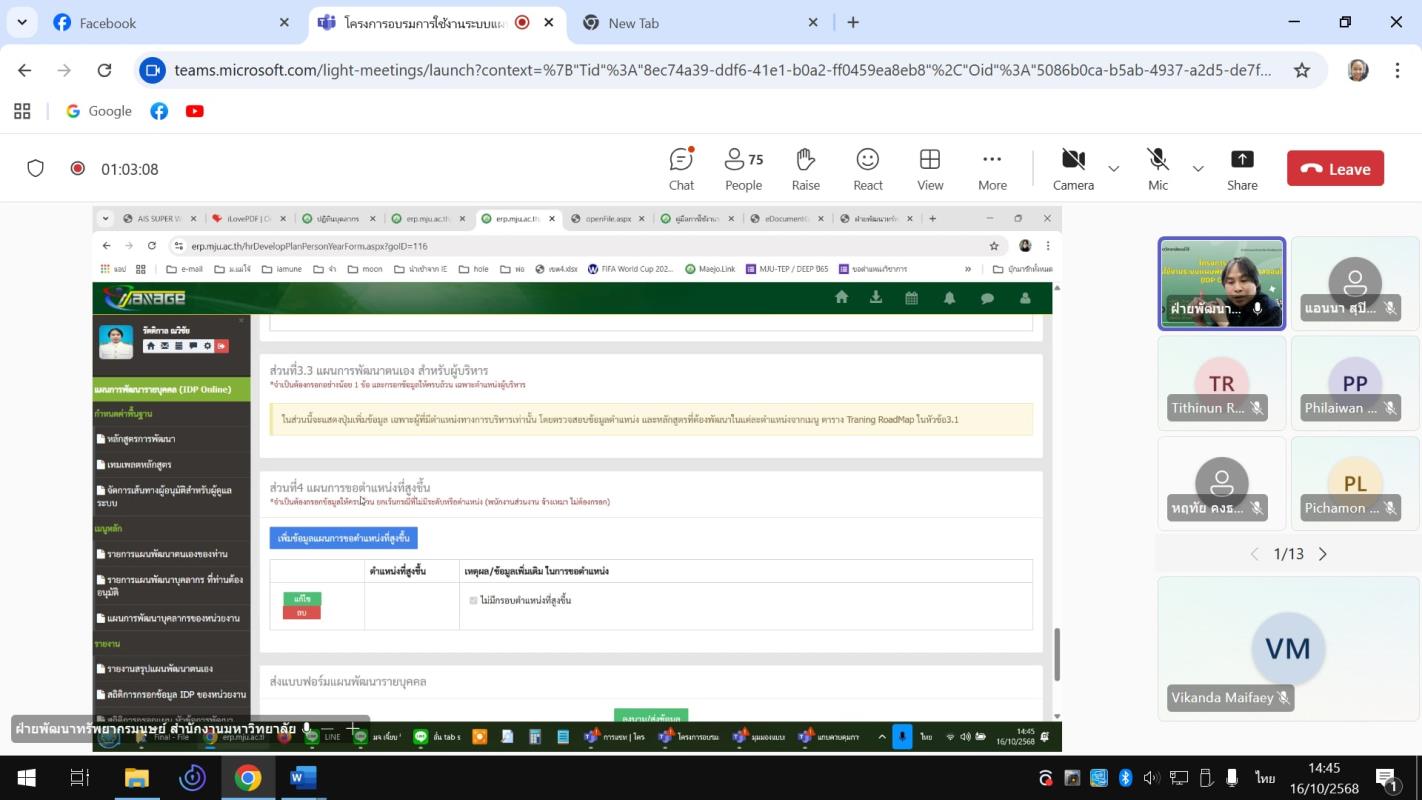Unmute the Mic
This screenshot has width=1422, height=800.
coord(1158,169)
